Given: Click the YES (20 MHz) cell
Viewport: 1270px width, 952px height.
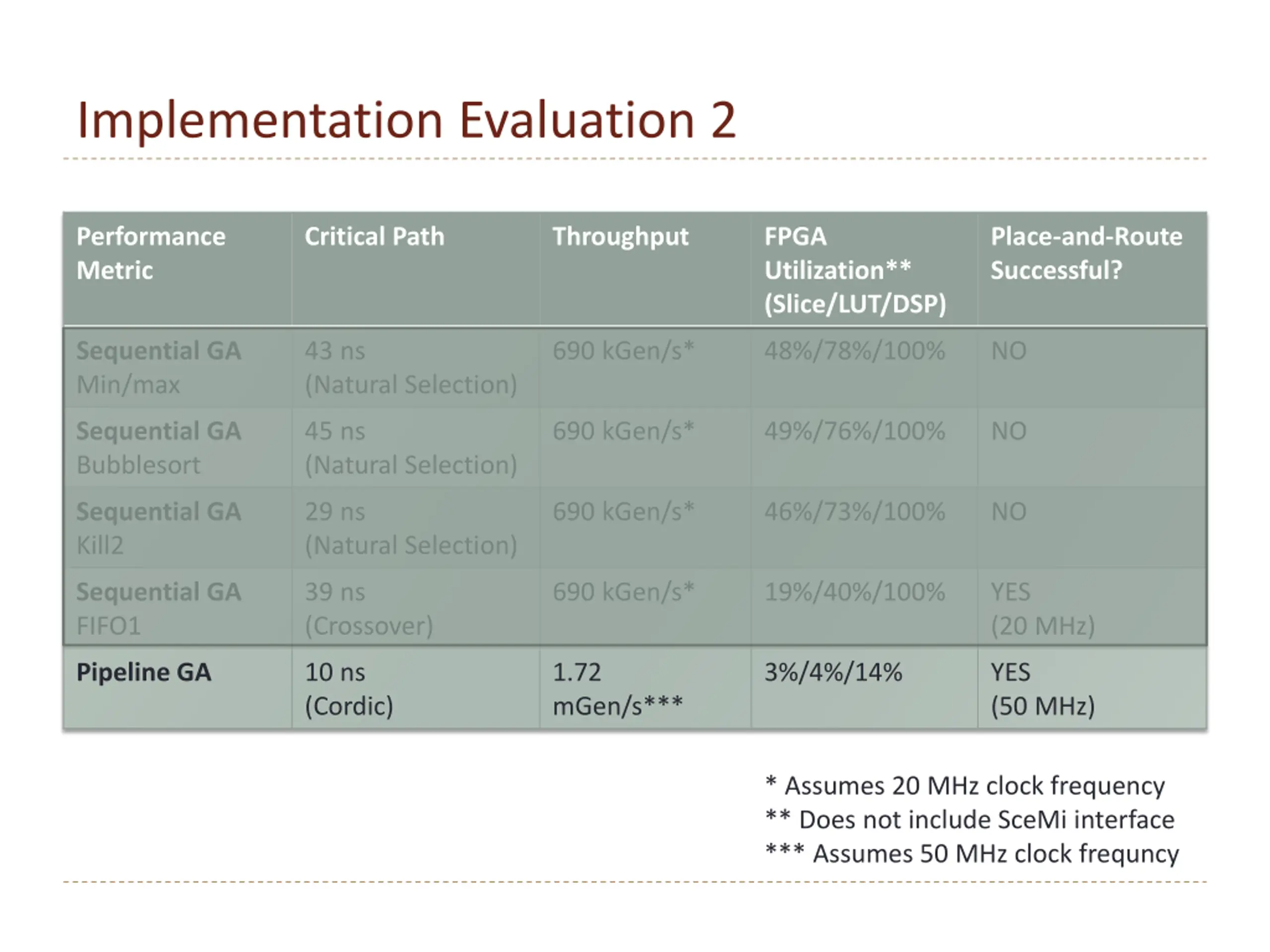Looking at the screenshot, I should 1042,608.
